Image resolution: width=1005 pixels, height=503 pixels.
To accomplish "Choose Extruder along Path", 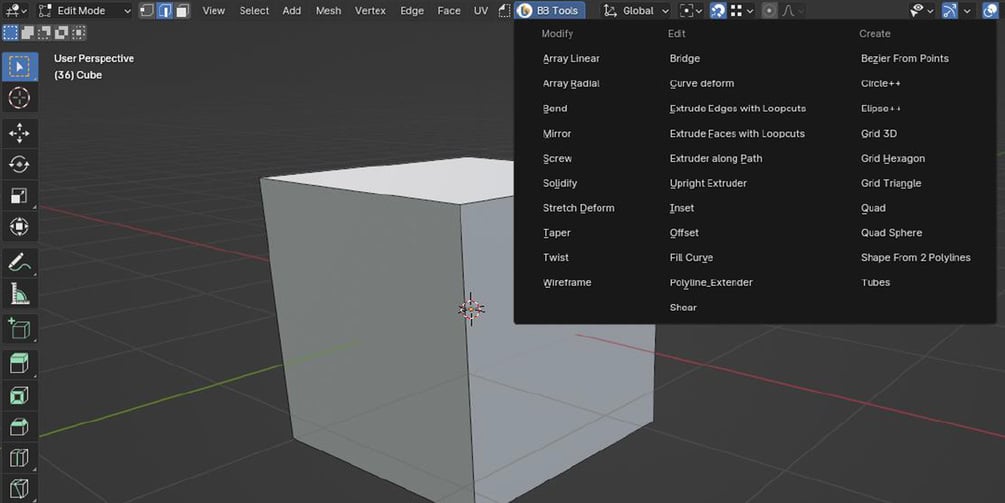I will pos(716,158).
